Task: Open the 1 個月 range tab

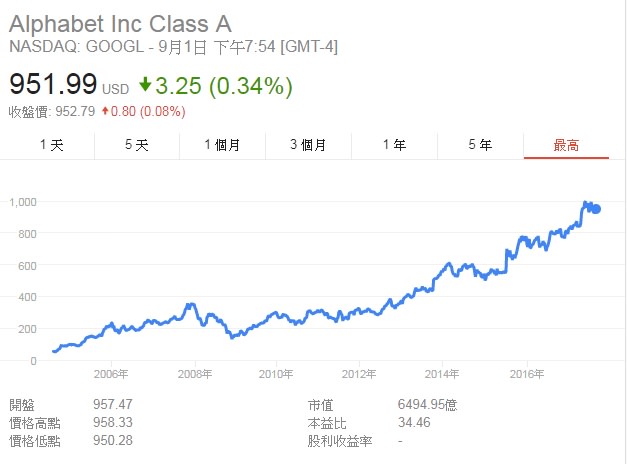Action: pos(222,145)
